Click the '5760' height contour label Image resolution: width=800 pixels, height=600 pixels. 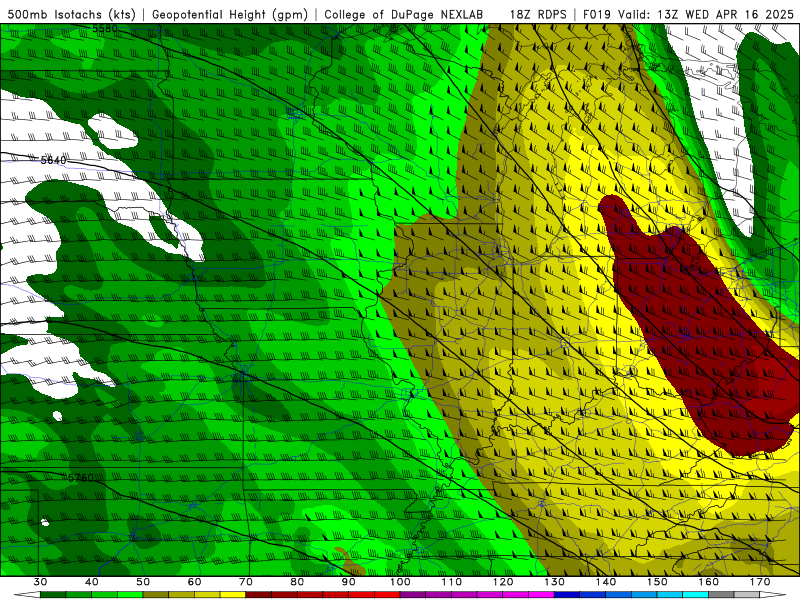click(81, 478)
